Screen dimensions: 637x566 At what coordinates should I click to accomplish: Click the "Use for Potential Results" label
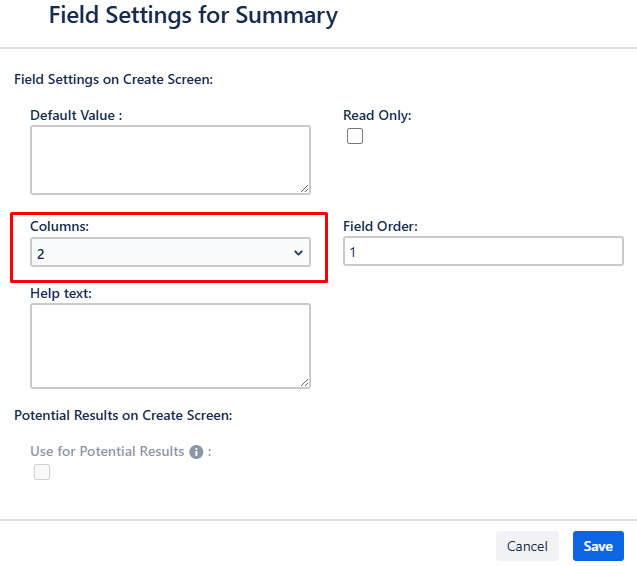[107, 451]
